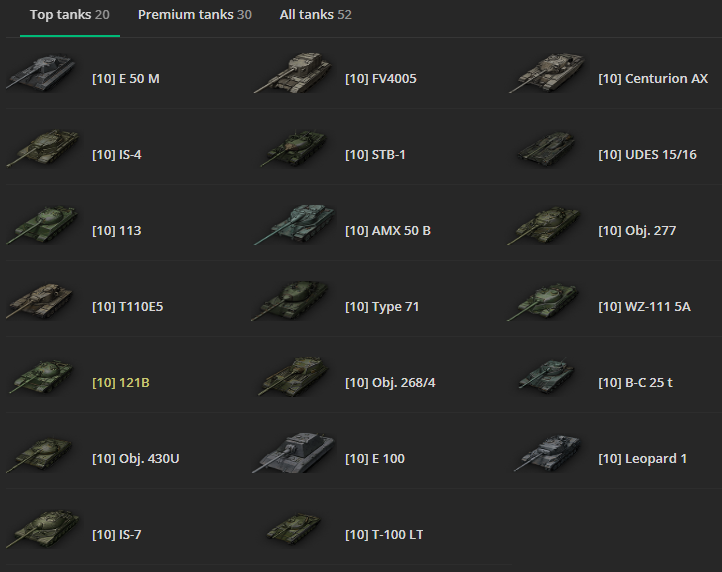
Task: Select the text [10] IS-4
Action: point(116,155)
